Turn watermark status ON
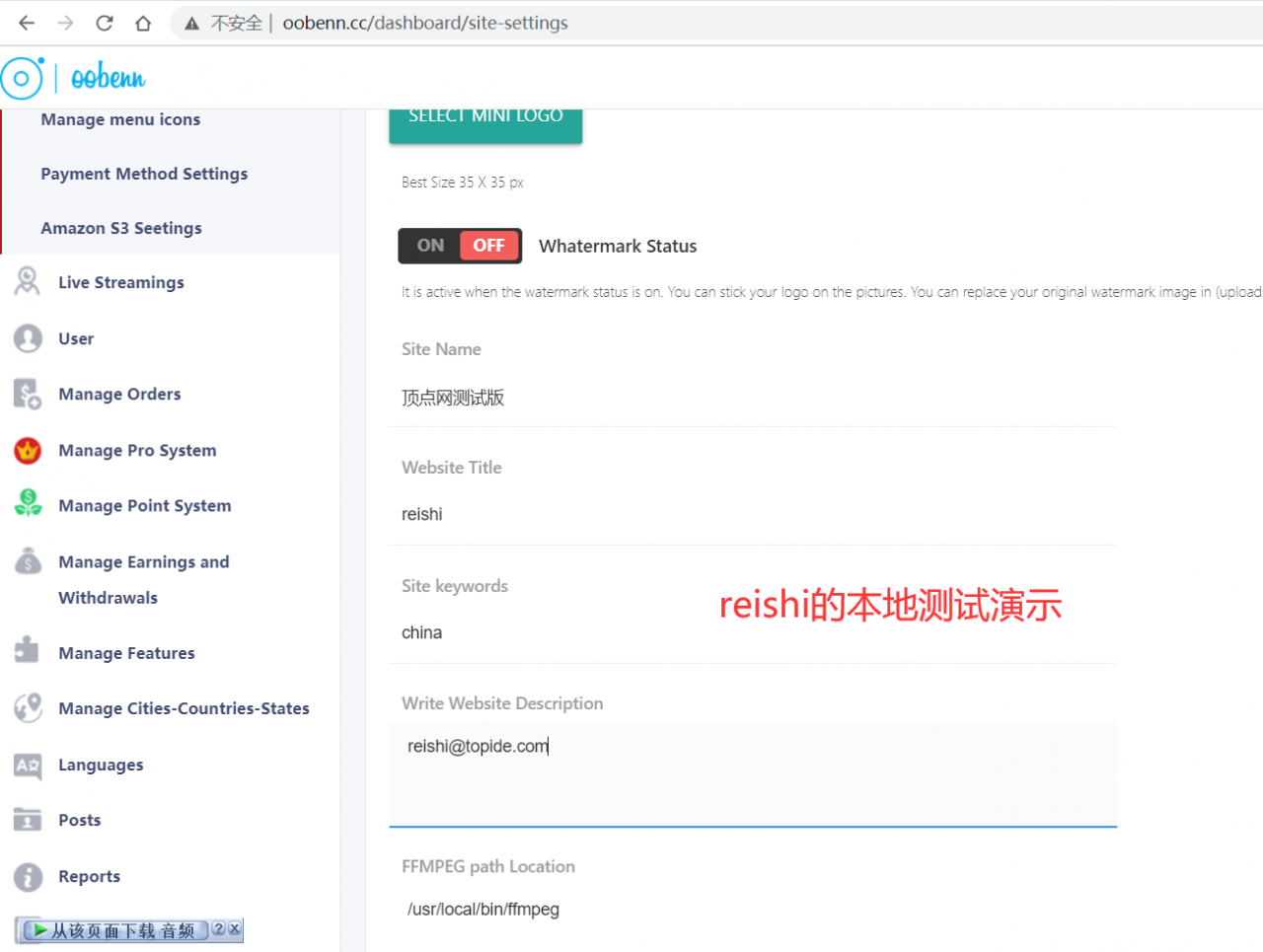 [x=430, y=246]
